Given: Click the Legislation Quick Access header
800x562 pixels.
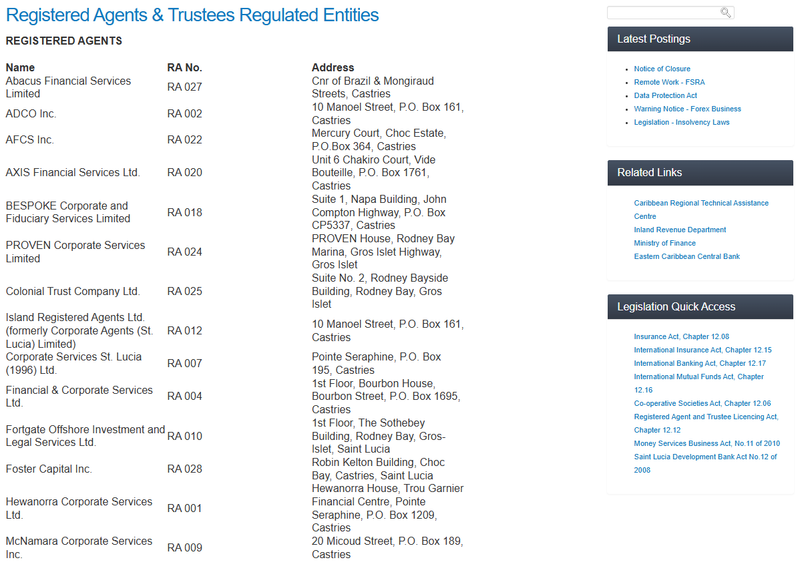Looking at the screenshot, I should tap(700, 306).
